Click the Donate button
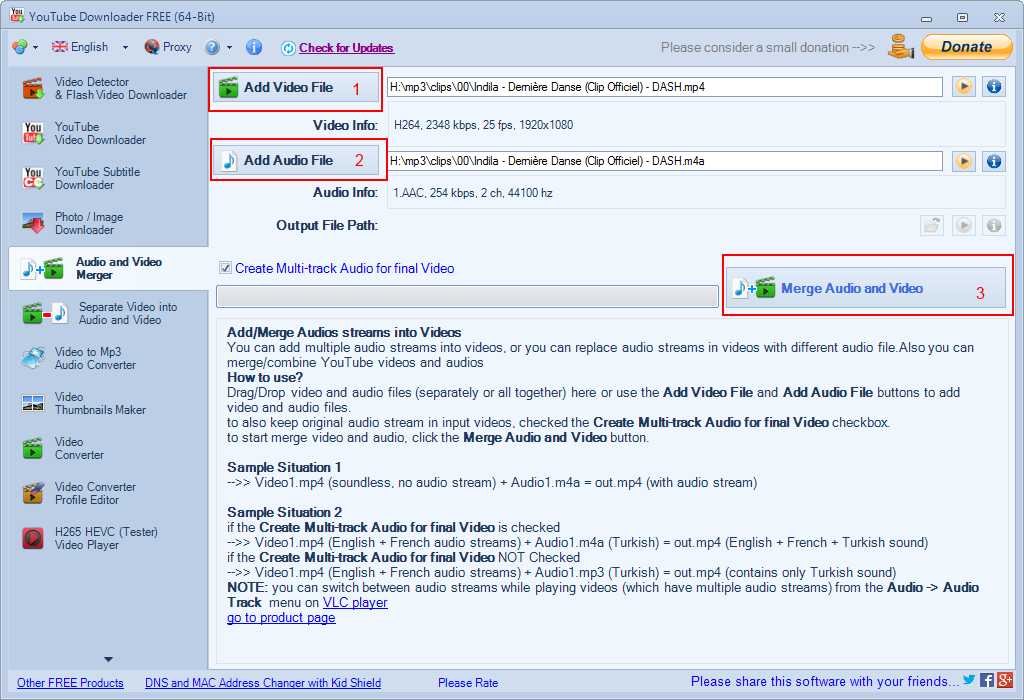The width and height of the screenshot is (1024, 700). [967, 47]
